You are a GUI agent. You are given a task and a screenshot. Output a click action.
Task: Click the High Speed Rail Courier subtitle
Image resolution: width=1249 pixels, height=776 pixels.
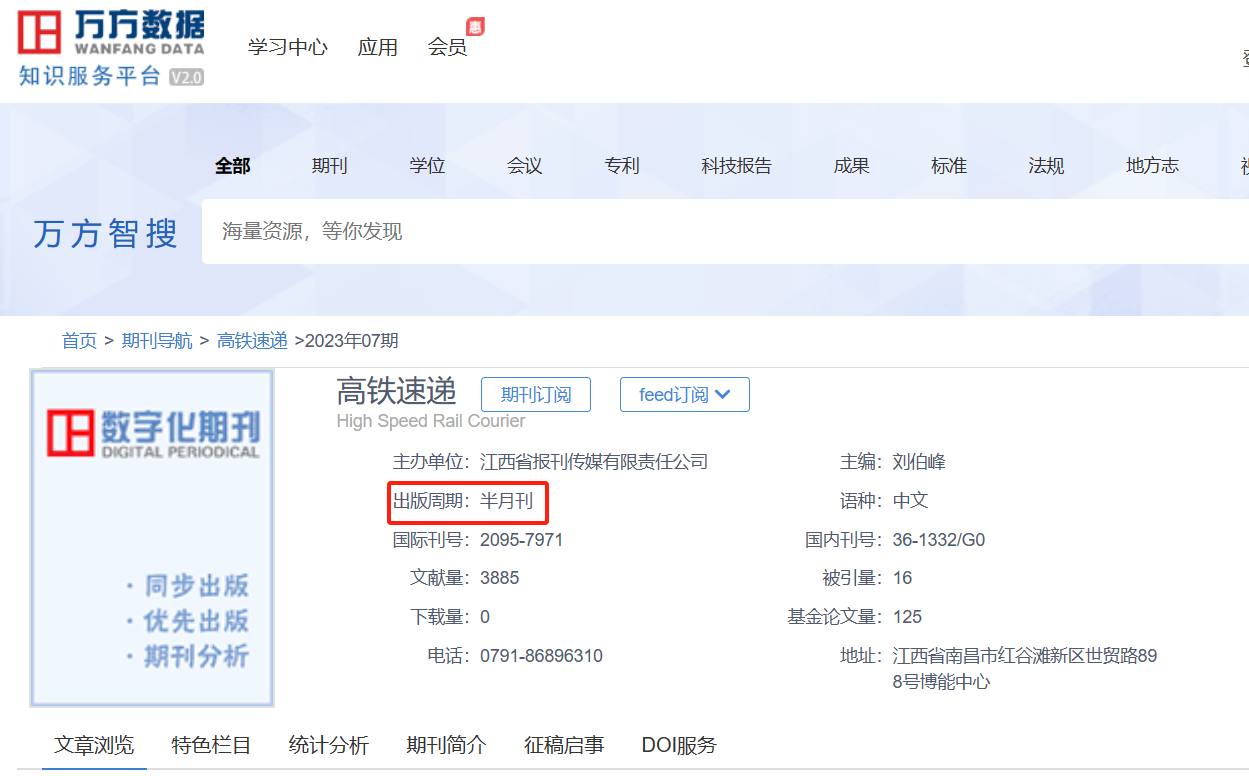[x=431, y=421]
